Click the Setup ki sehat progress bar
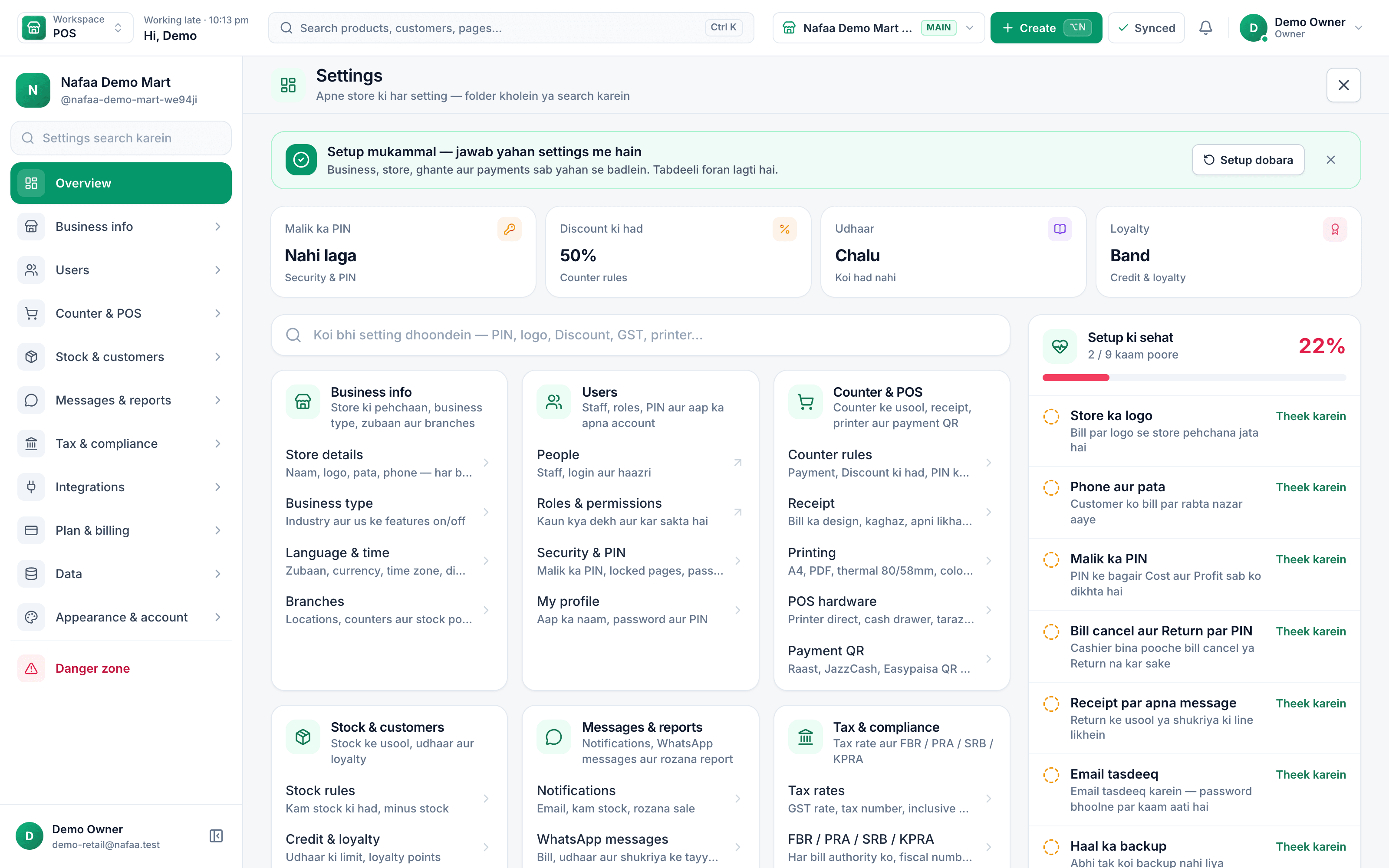The image size is (1389, 868). [x=1194, y=378]
